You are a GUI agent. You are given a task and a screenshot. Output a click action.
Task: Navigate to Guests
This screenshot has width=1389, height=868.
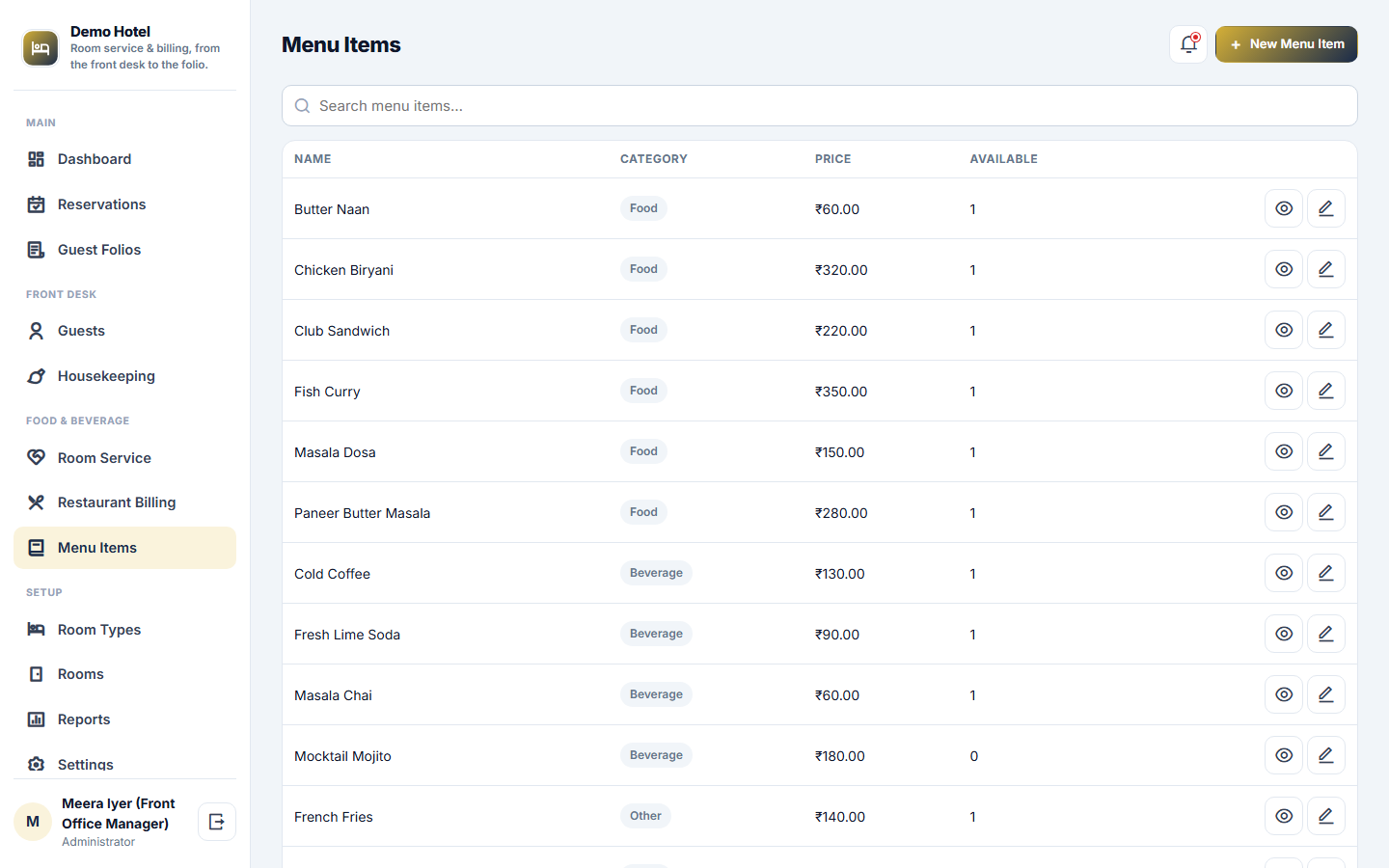pos(124,331)
